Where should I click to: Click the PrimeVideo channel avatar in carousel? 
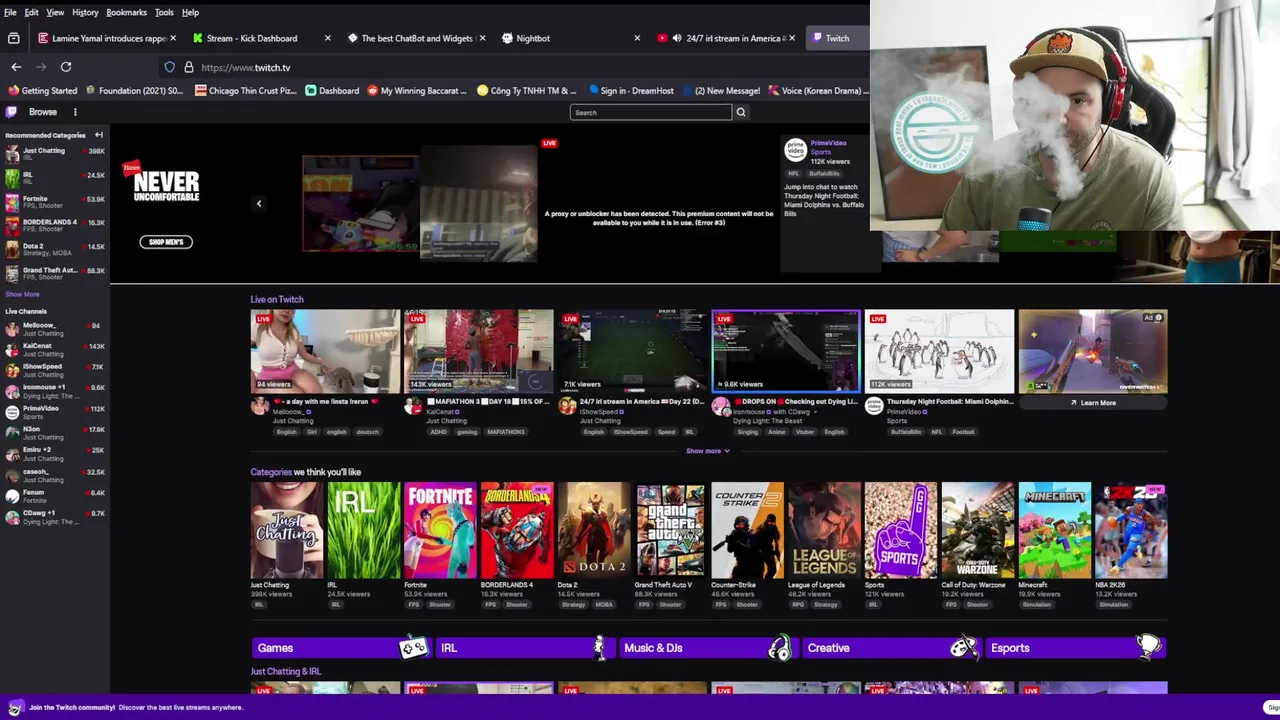tap(795, 150)
